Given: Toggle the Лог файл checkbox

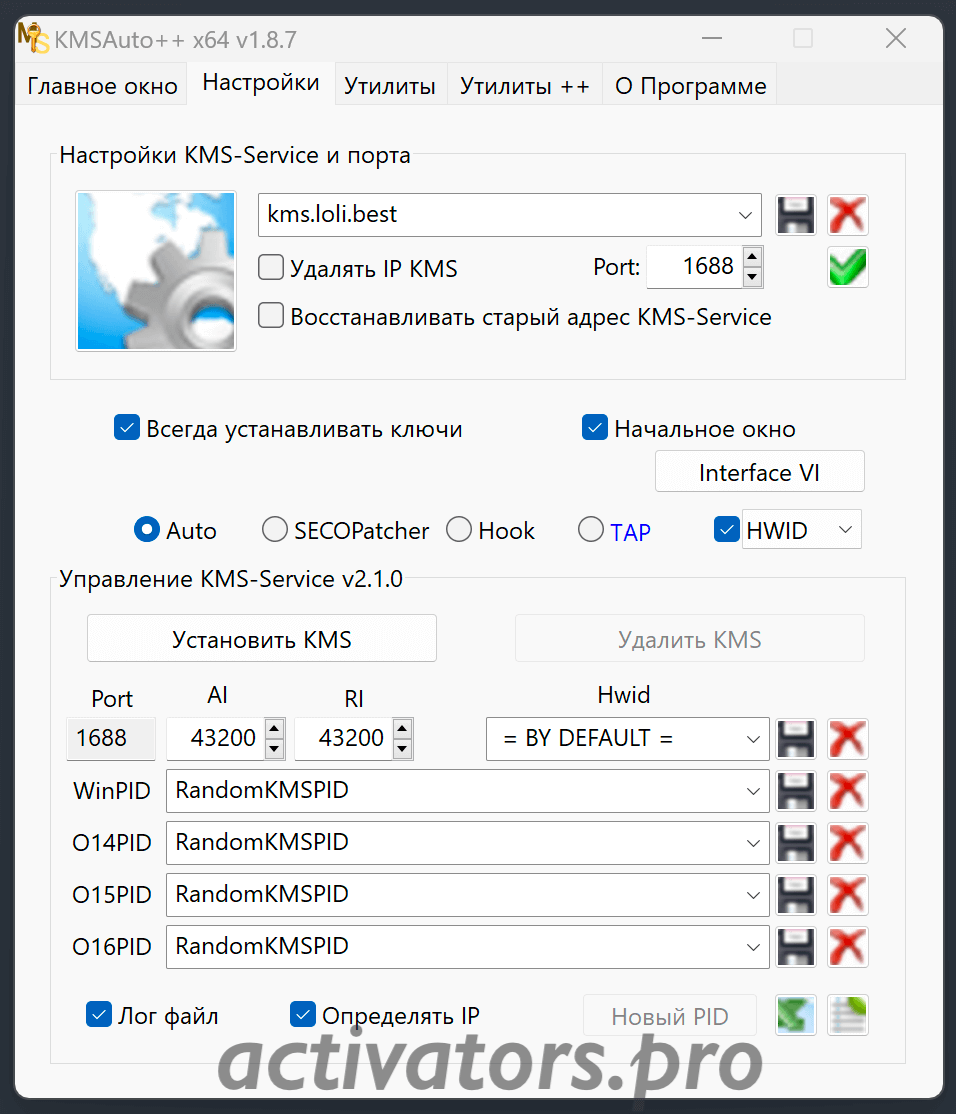Looking at the screenshot, I should tap(99, 1016).
